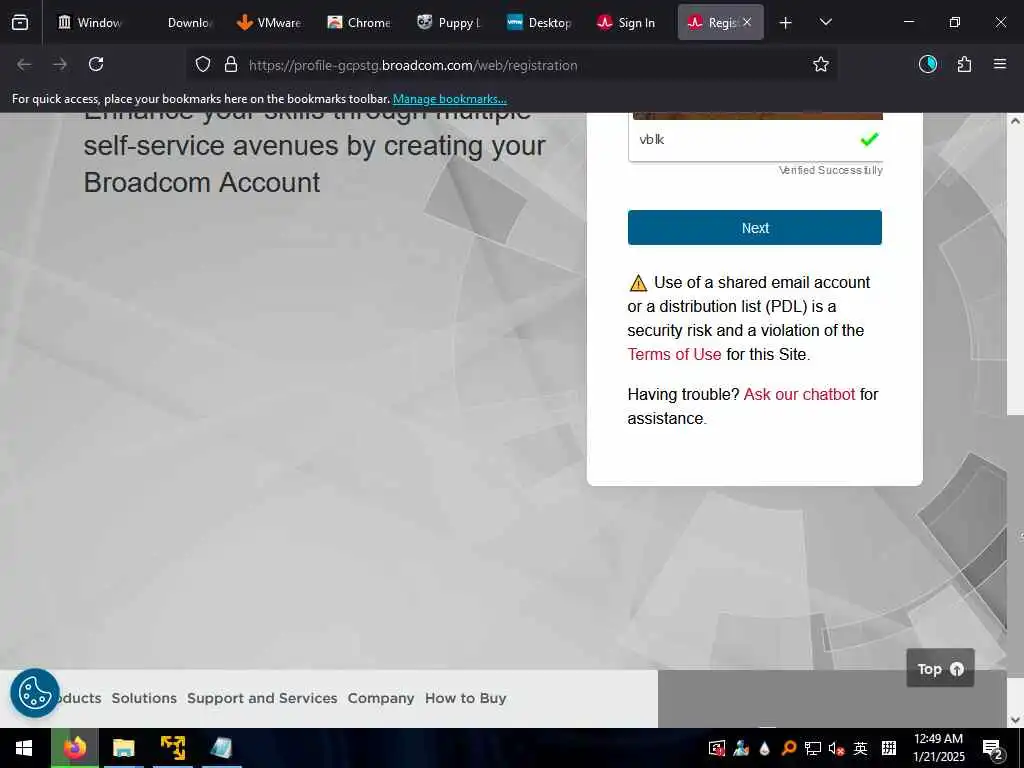1024x768 pixels.
Task: Open the Firefox application menu
Action: click(1000, 64)
